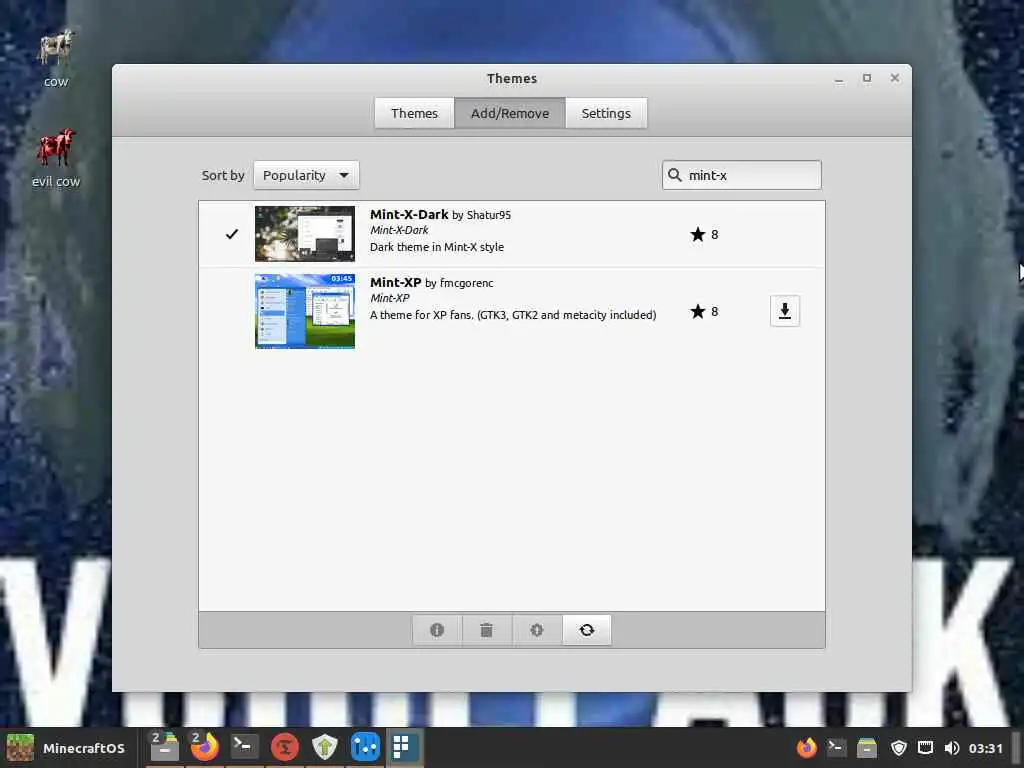Viewport: 1024px width, 768px height.
Task: Download the Mint-XP theme
Action: (785, 311)
